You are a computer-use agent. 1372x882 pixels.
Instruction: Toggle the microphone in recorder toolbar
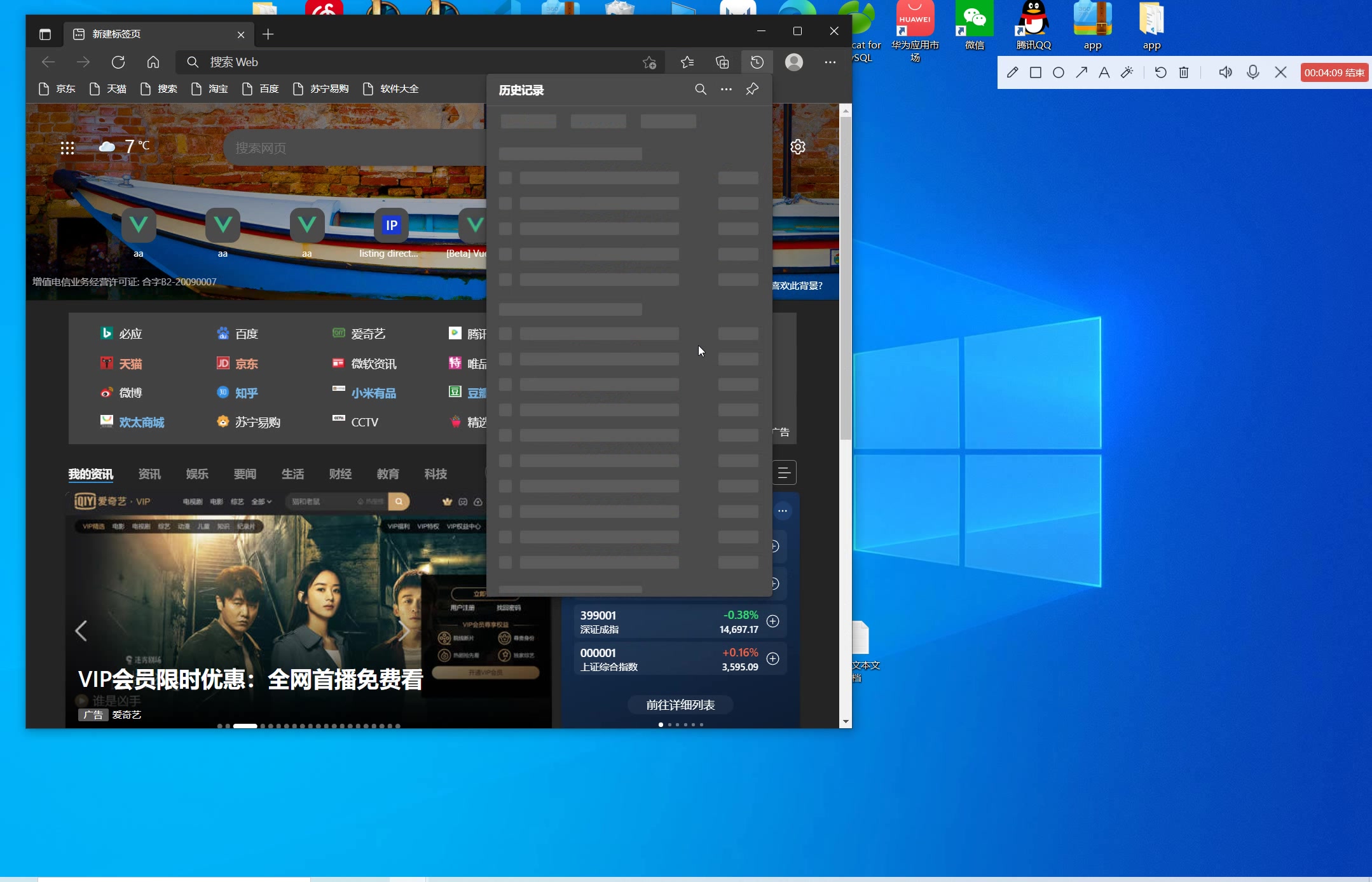(1253, 72)
